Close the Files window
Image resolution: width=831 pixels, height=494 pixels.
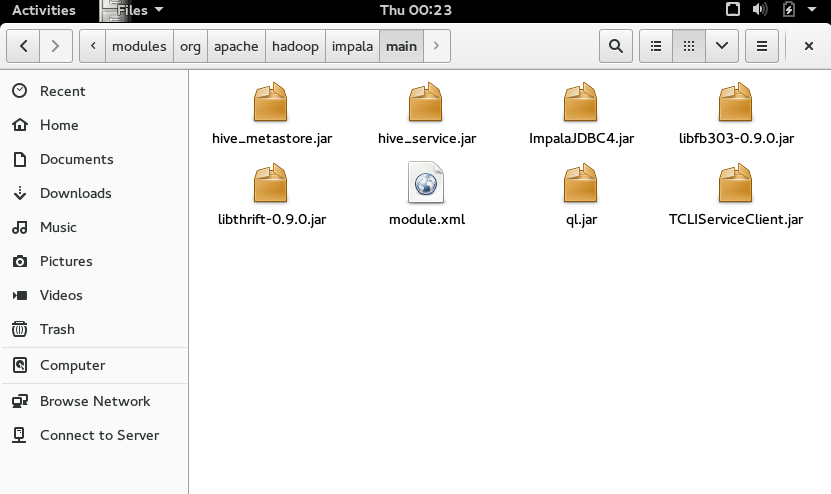click(x=809, y=46)
